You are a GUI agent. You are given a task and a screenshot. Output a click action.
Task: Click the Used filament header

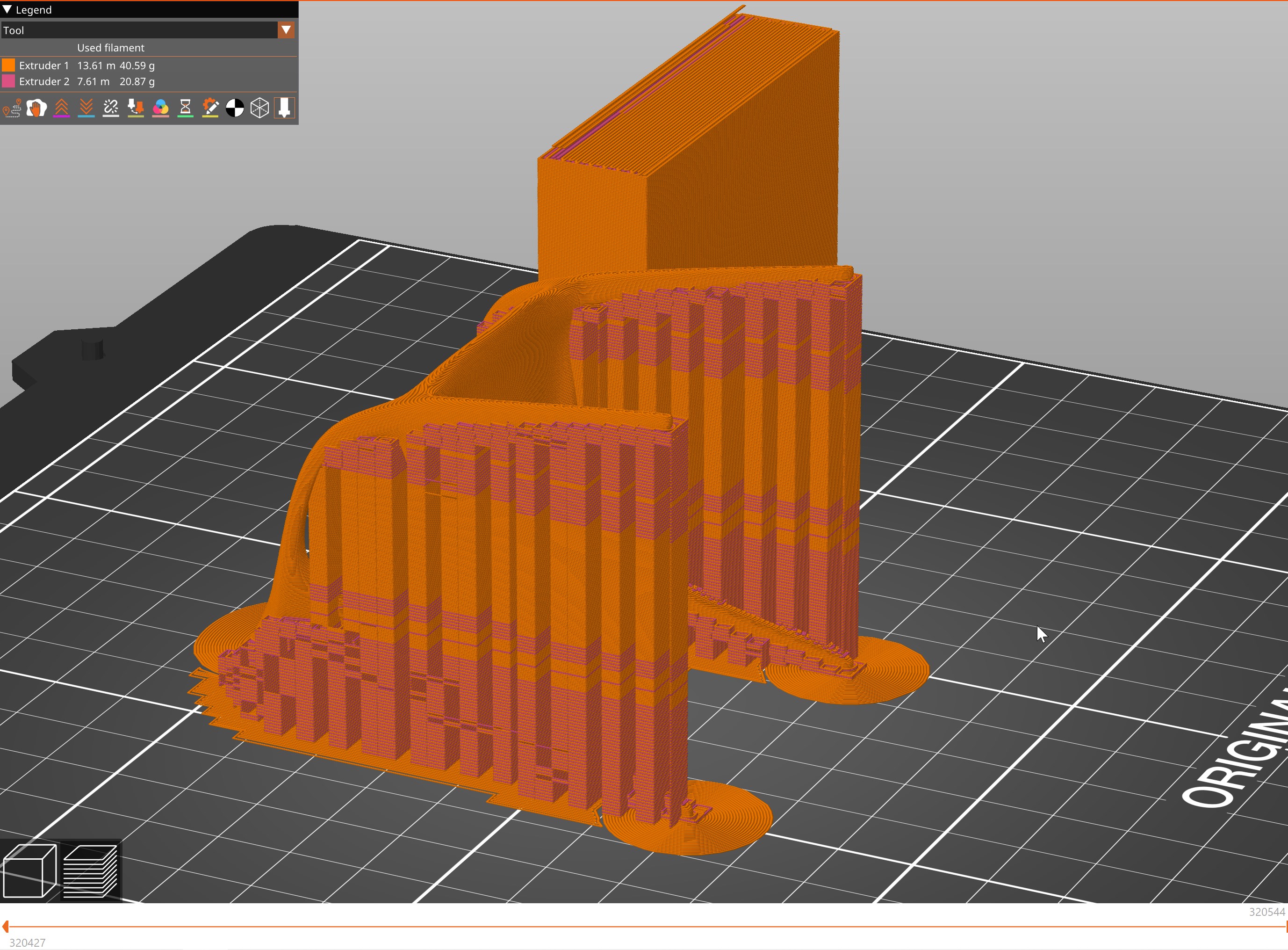[111, 48]
